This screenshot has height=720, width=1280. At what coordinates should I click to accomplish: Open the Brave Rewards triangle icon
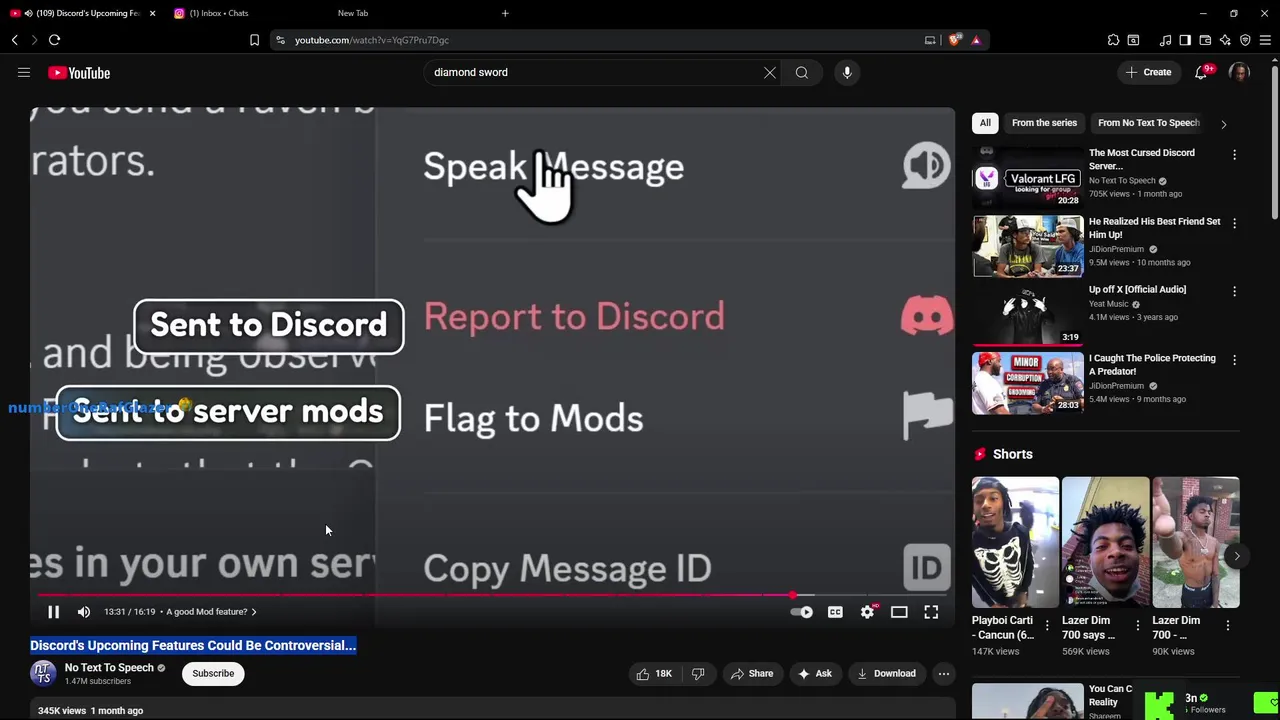point(976,40)
